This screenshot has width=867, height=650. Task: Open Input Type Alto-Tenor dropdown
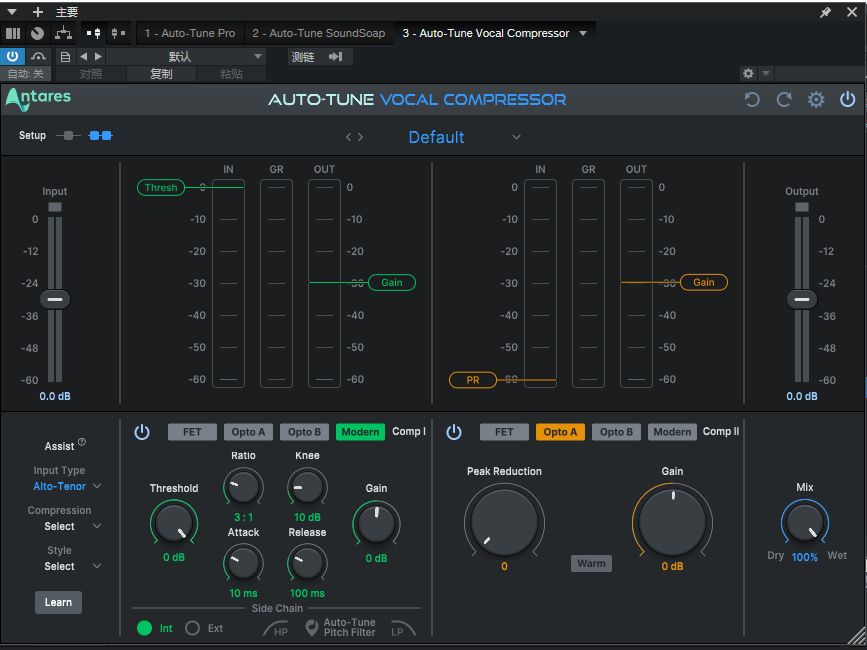click(x=67, y=486)
